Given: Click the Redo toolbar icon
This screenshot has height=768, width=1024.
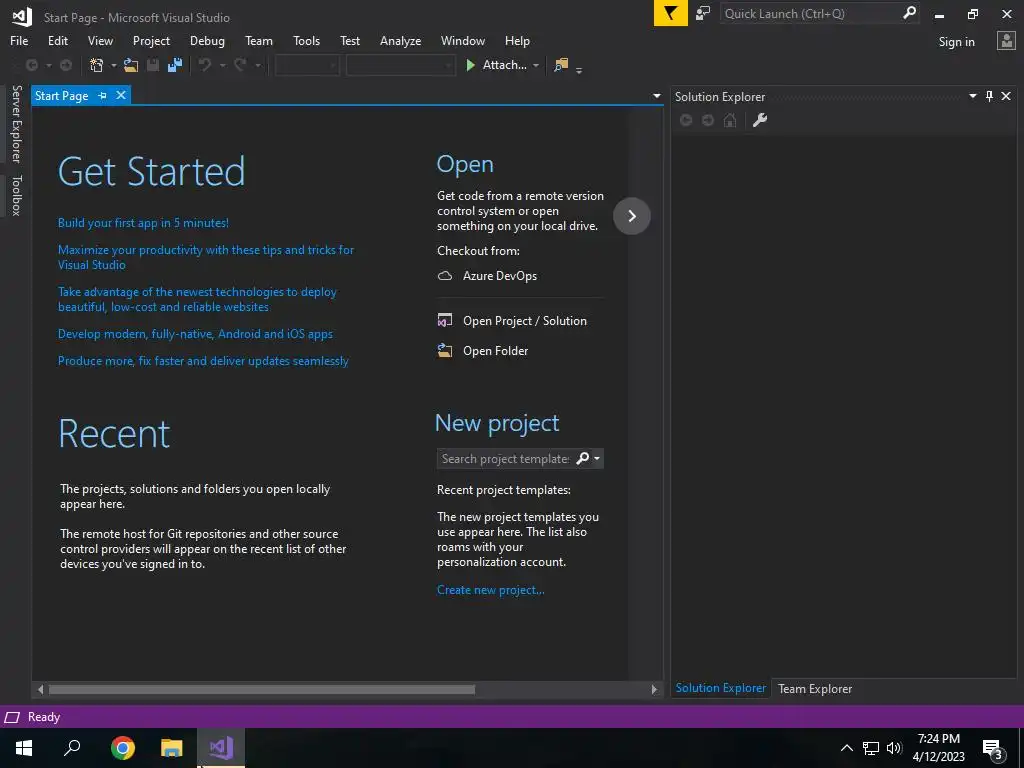Looking at the screenshot, I should 240,65.
